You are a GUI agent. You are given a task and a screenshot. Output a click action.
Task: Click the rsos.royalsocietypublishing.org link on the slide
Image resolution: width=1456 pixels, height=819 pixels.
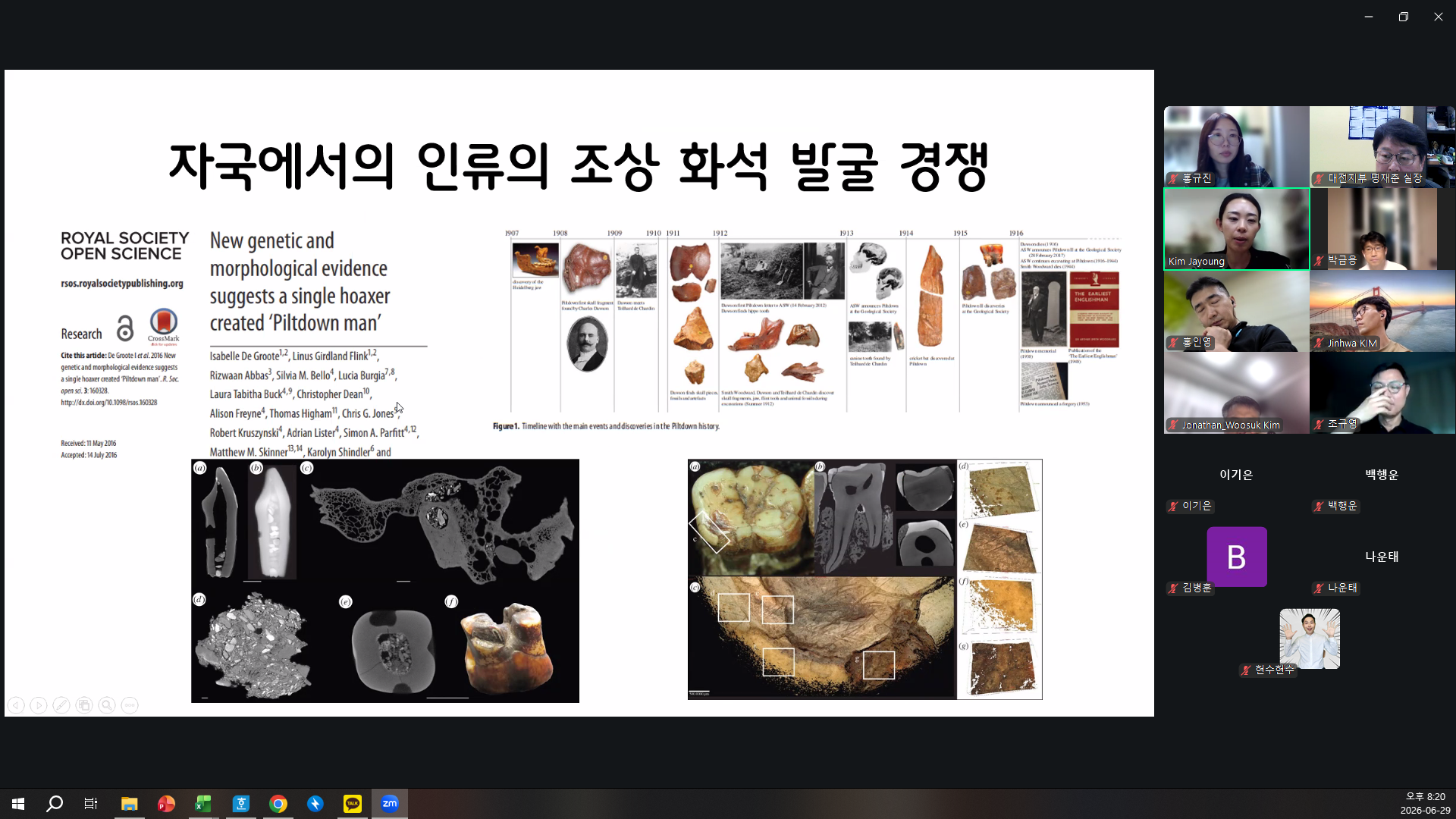122,284
